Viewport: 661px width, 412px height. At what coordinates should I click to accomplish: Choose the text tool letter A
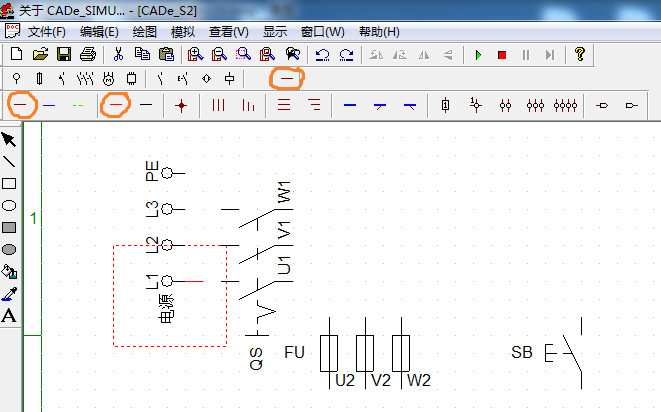pos(9,315)
